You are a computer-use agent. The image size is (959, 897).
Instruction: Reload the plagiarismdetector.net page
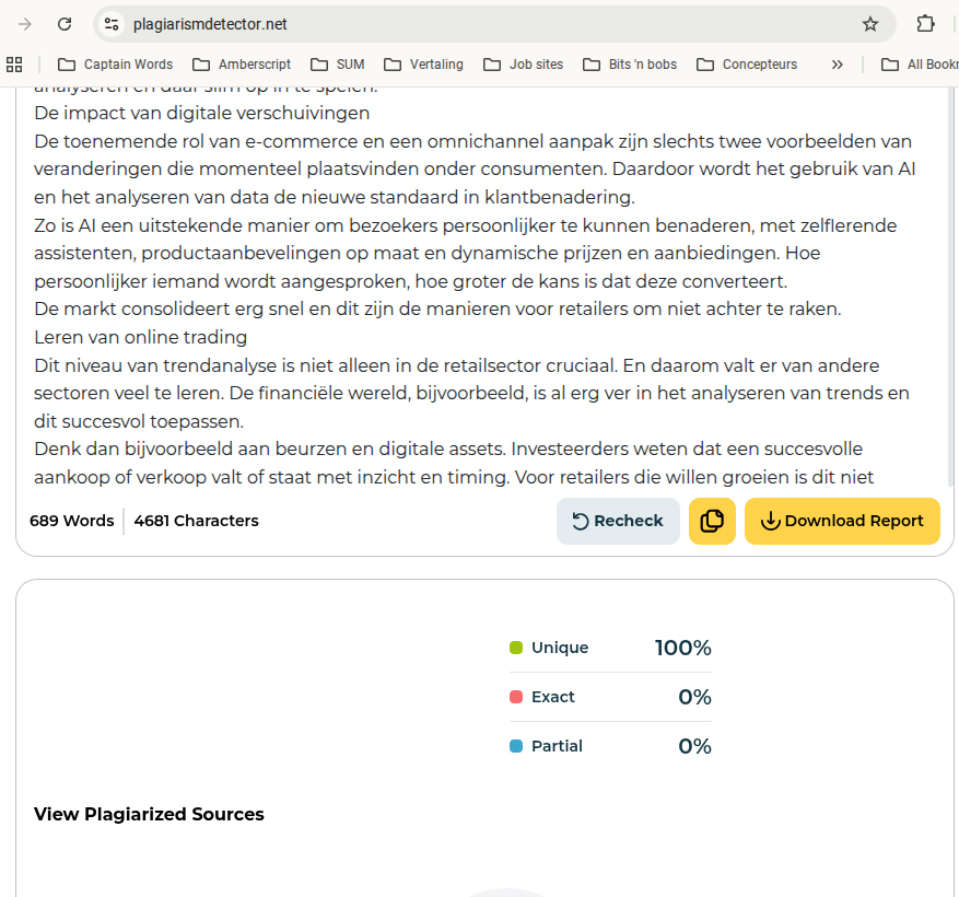(64, 24)
